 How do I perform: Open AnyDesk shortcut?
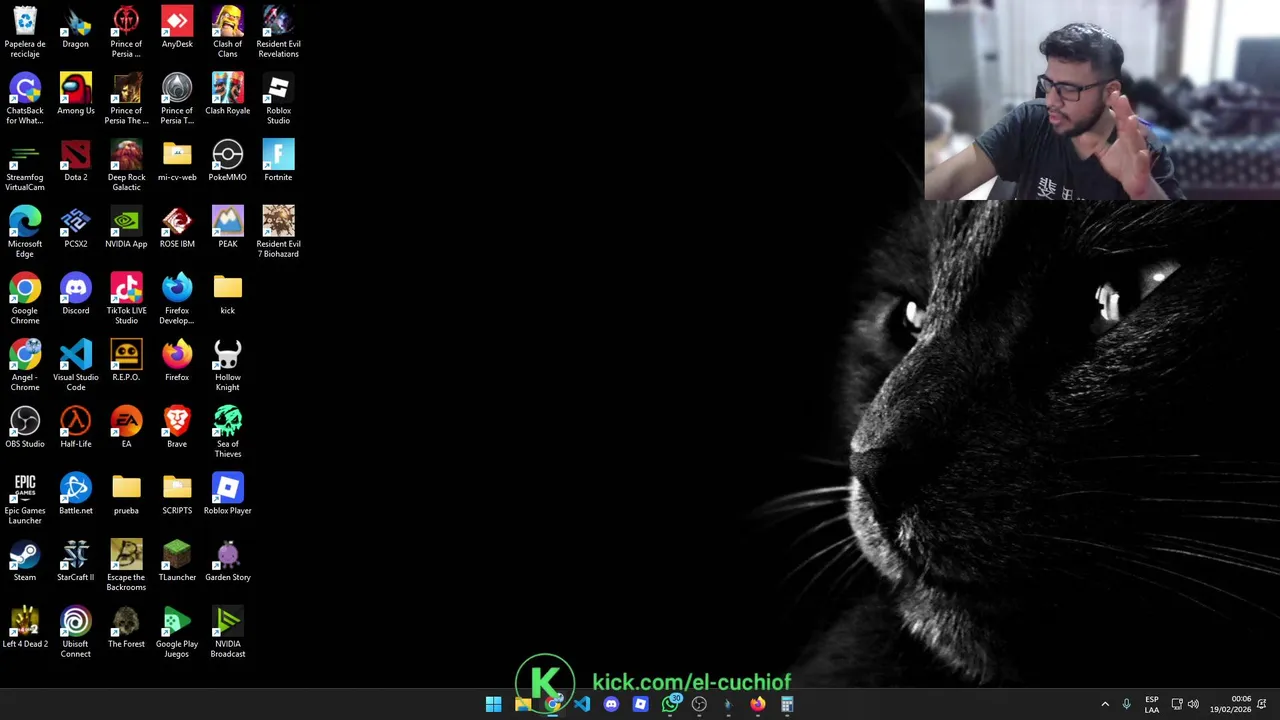click(177, 28)
